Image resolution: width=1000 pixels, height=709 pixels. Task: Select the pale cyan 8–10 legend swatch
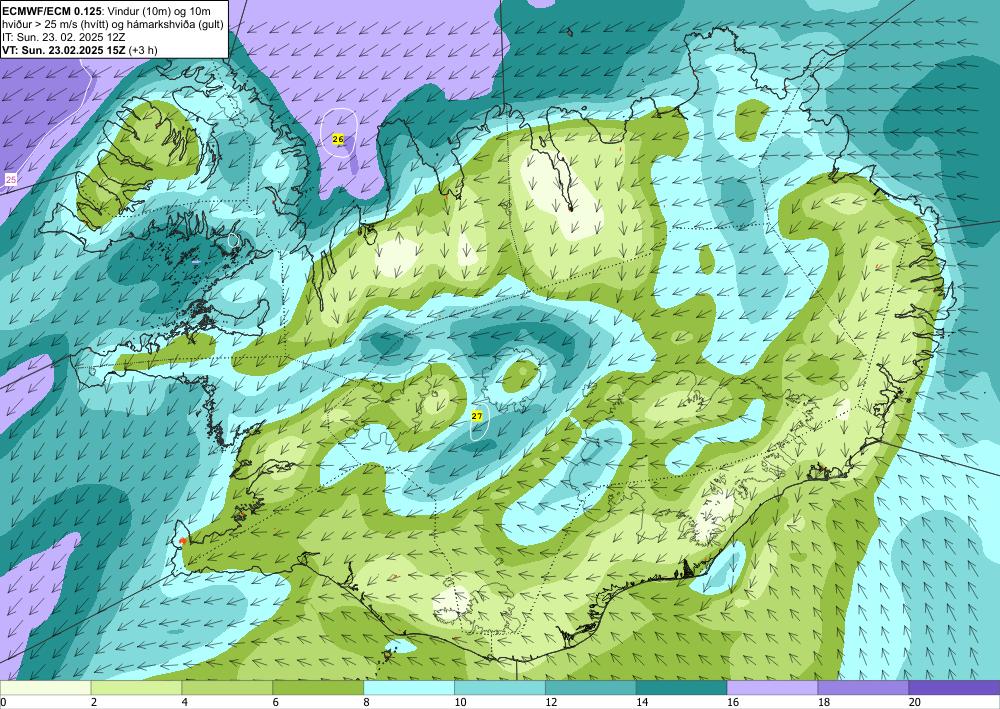click(409, 687)
